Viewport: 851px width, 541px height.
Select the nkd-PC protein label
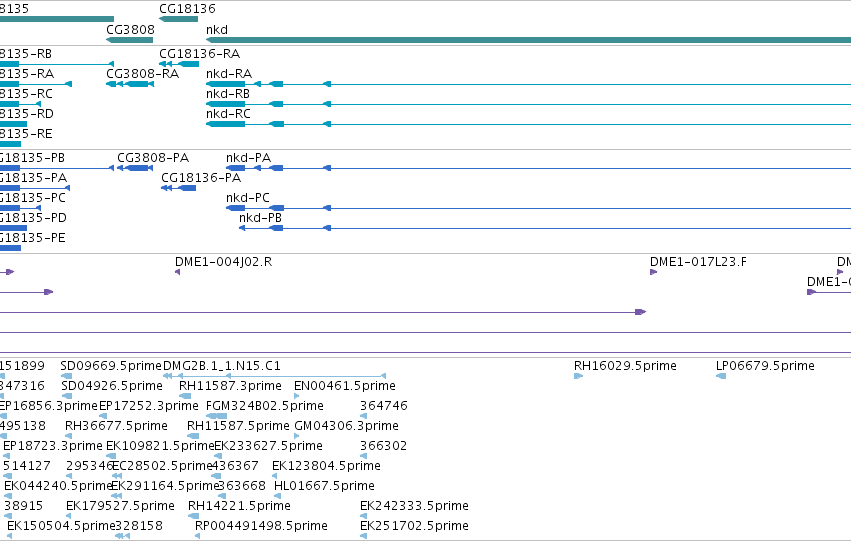click(247, 198)
